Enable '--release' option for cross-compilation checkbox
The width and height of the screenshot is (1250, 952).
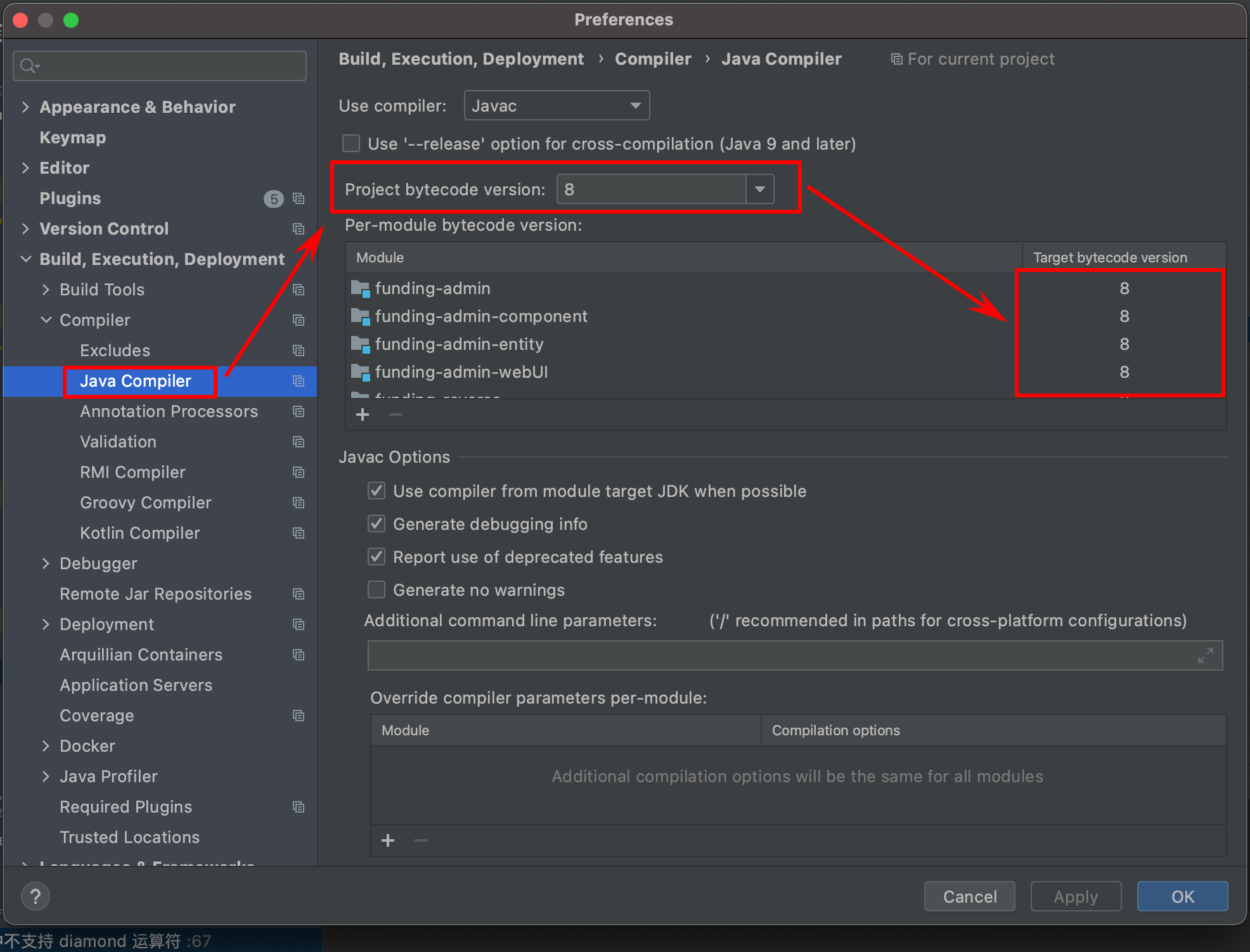coord(351,143)
